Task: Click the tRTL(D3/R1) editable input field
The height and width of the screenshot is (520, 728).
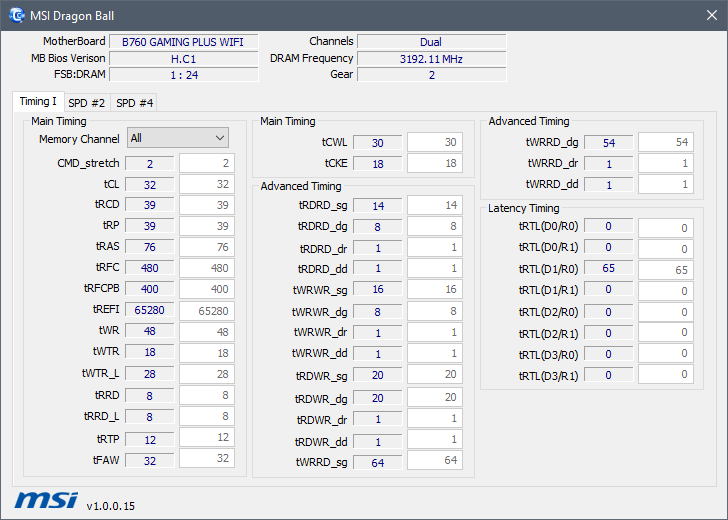Action: (x=665, y=374)
